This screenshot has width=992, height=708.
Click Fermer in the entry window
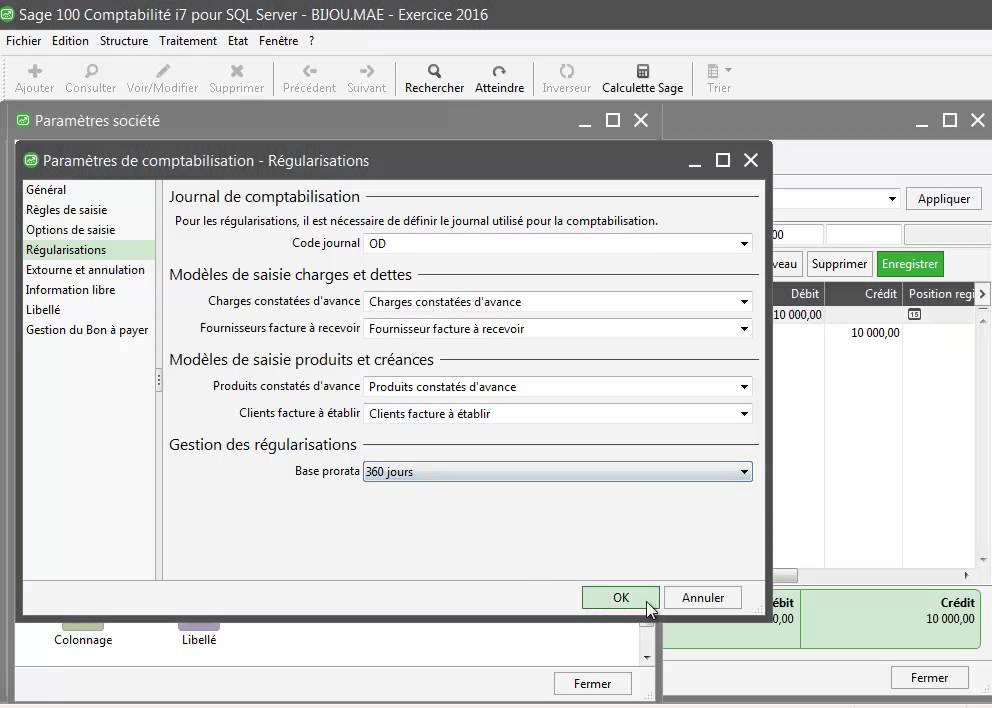click(x=929, y=678)
